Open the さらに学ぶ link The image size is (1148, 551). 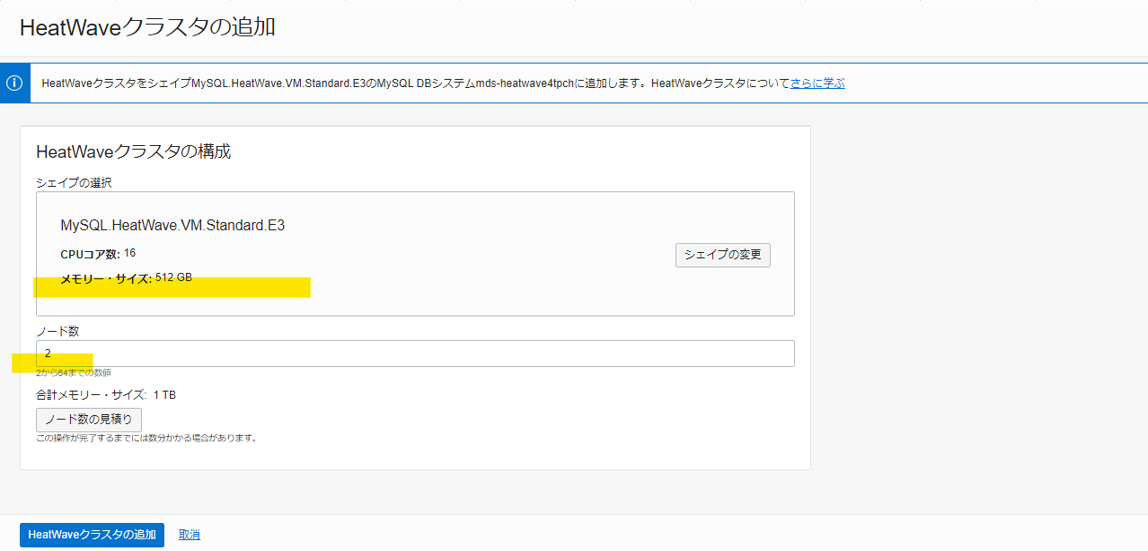pyautogui.click(x=817, y=83)
